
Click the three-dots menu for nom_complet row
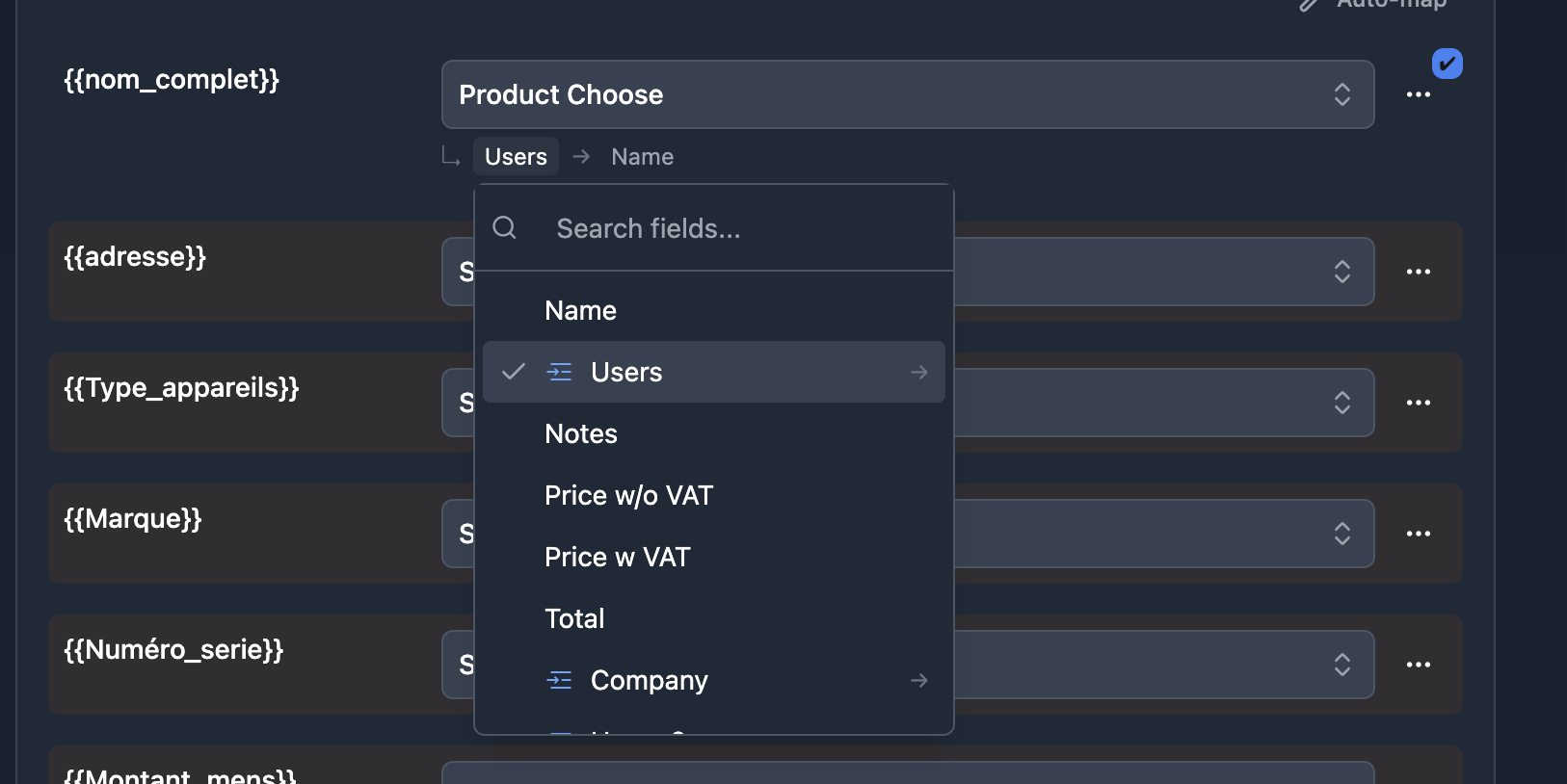coord(1418,94)
